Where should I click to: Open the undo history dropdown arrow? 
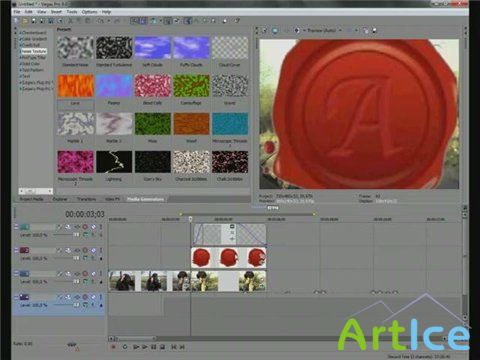(109, 21)
